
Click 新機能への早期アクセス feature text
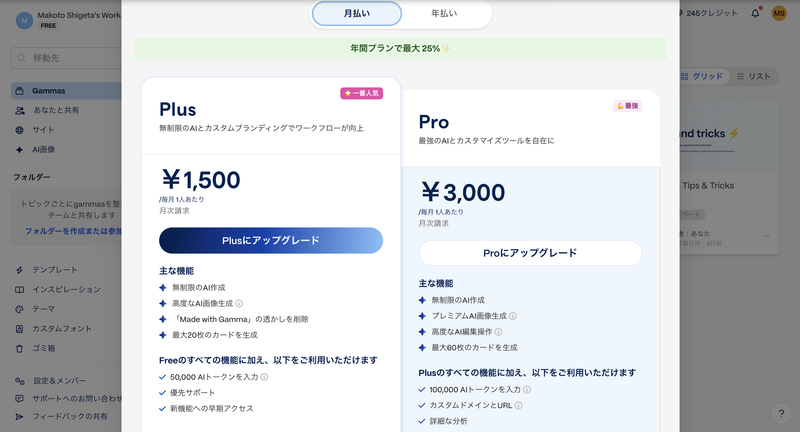point(212,409)
